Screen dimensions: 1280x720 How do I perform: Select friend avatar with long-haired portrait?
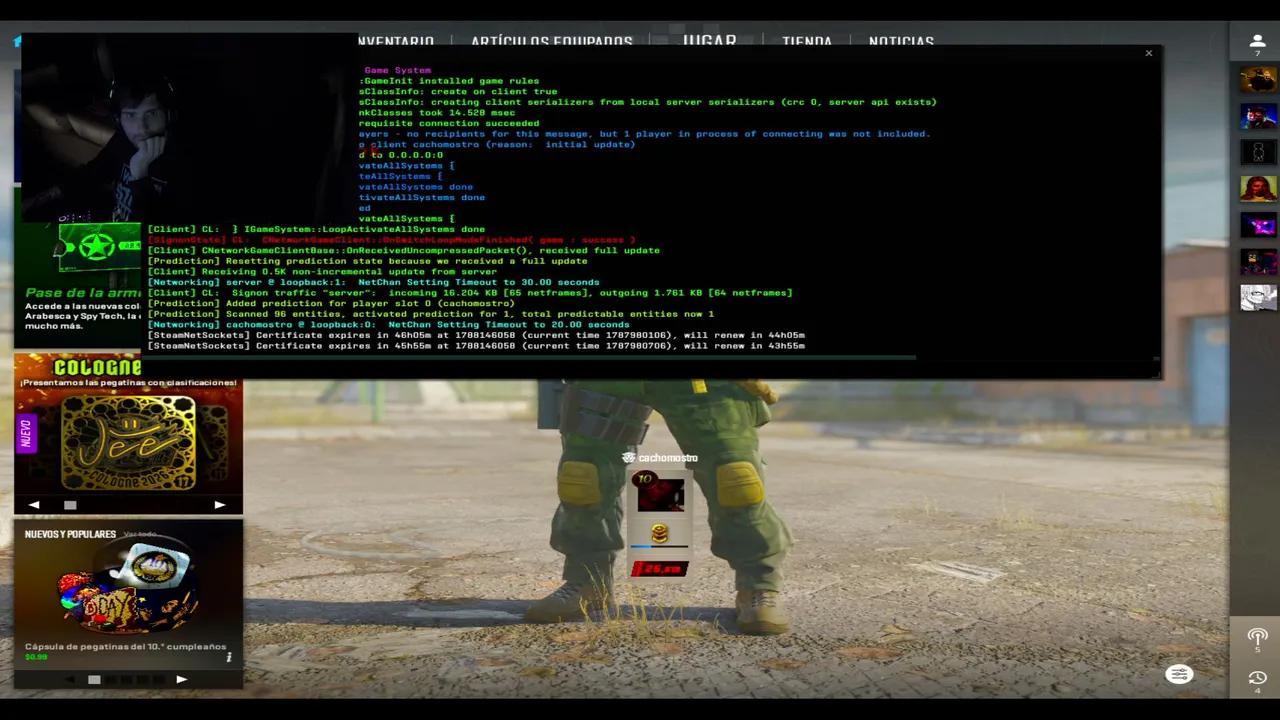pos(1258,188)
